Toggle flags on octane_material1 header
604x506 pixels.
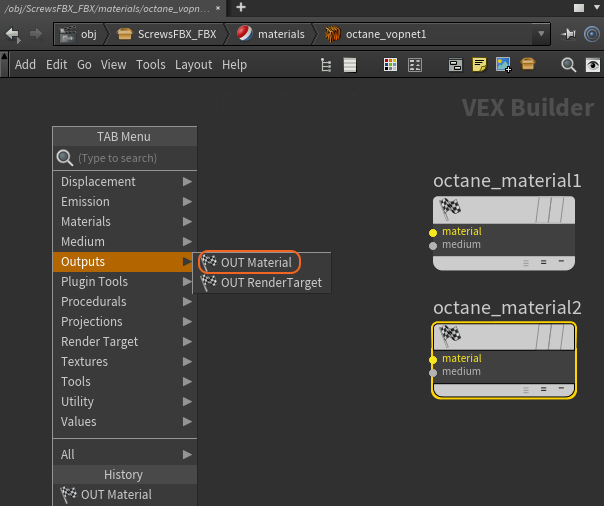click(x=550, y=210)
